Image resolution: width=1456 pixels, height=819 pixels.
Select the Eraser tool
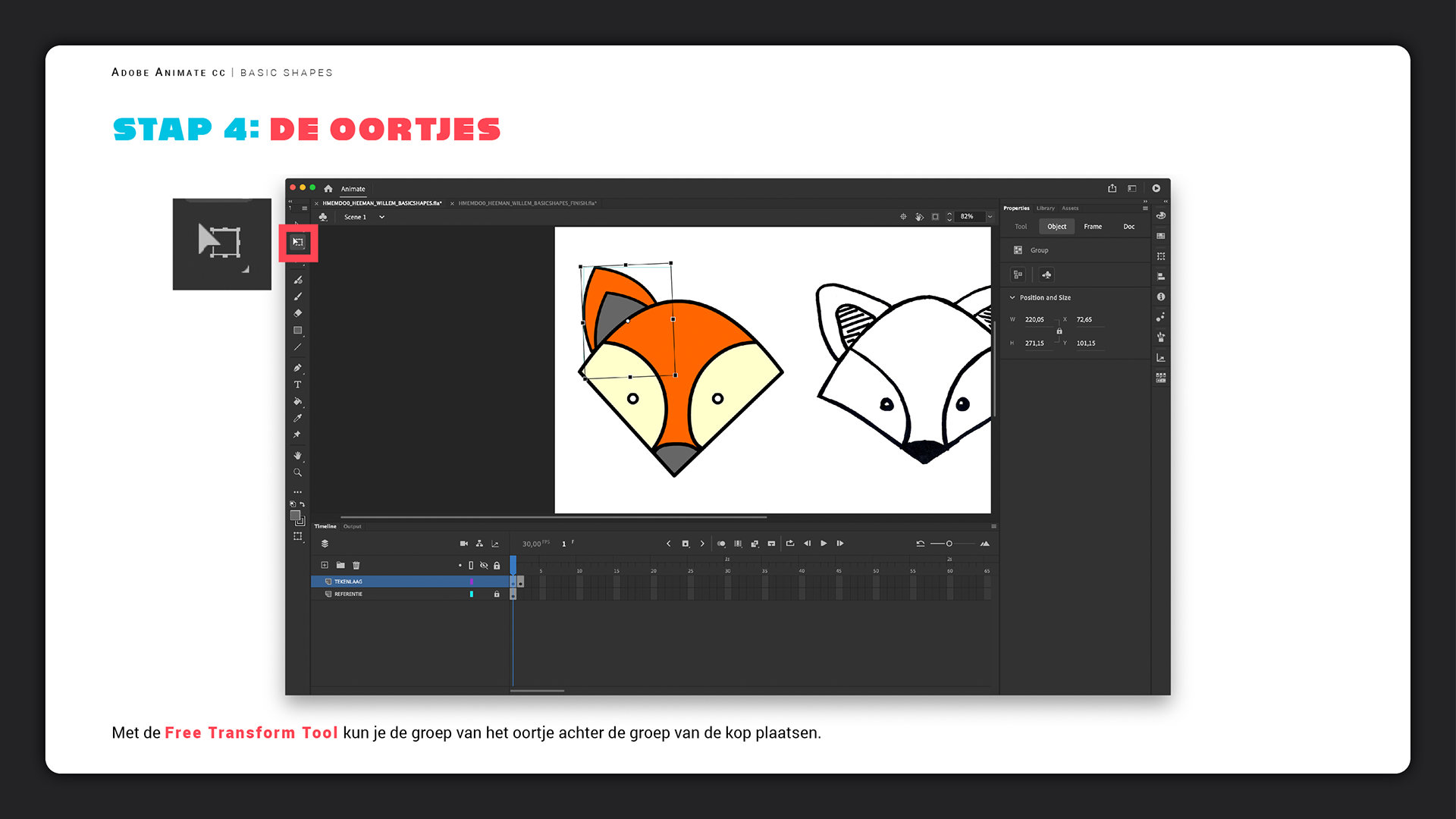[298, 313]
